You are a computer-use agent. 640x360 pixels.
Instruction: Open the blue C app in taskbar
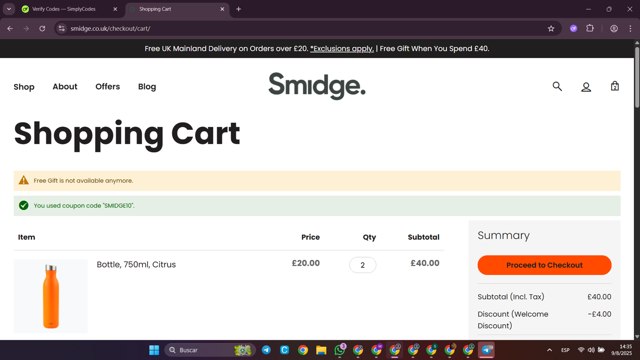tap(284, 350)
